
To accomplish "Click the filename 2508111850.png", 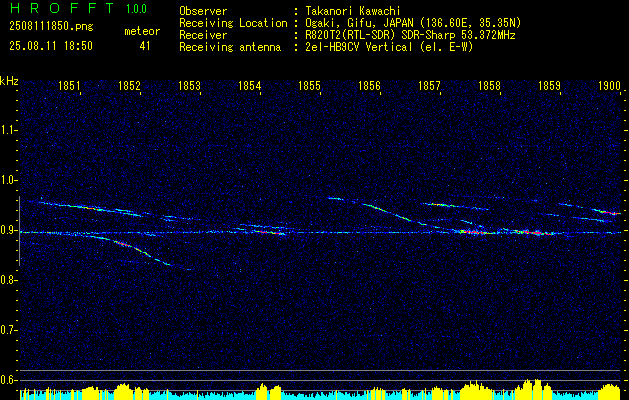I will tap(51, 26).
